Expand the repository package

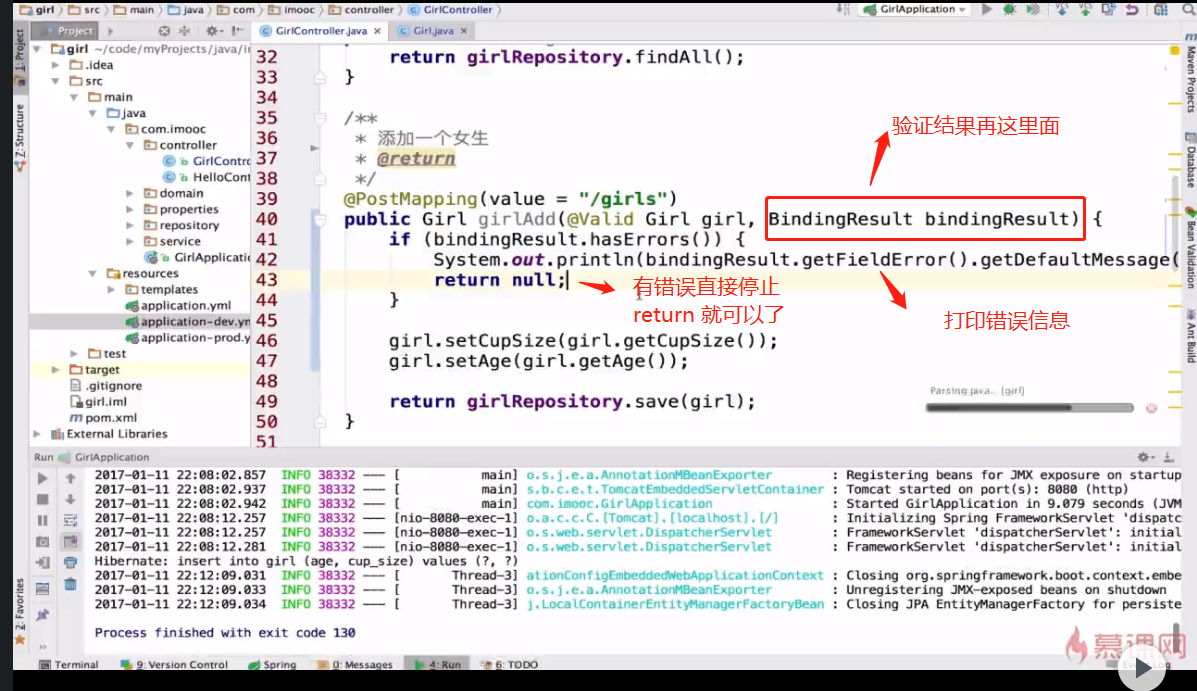pyautogui.click(x=130, y=225)
